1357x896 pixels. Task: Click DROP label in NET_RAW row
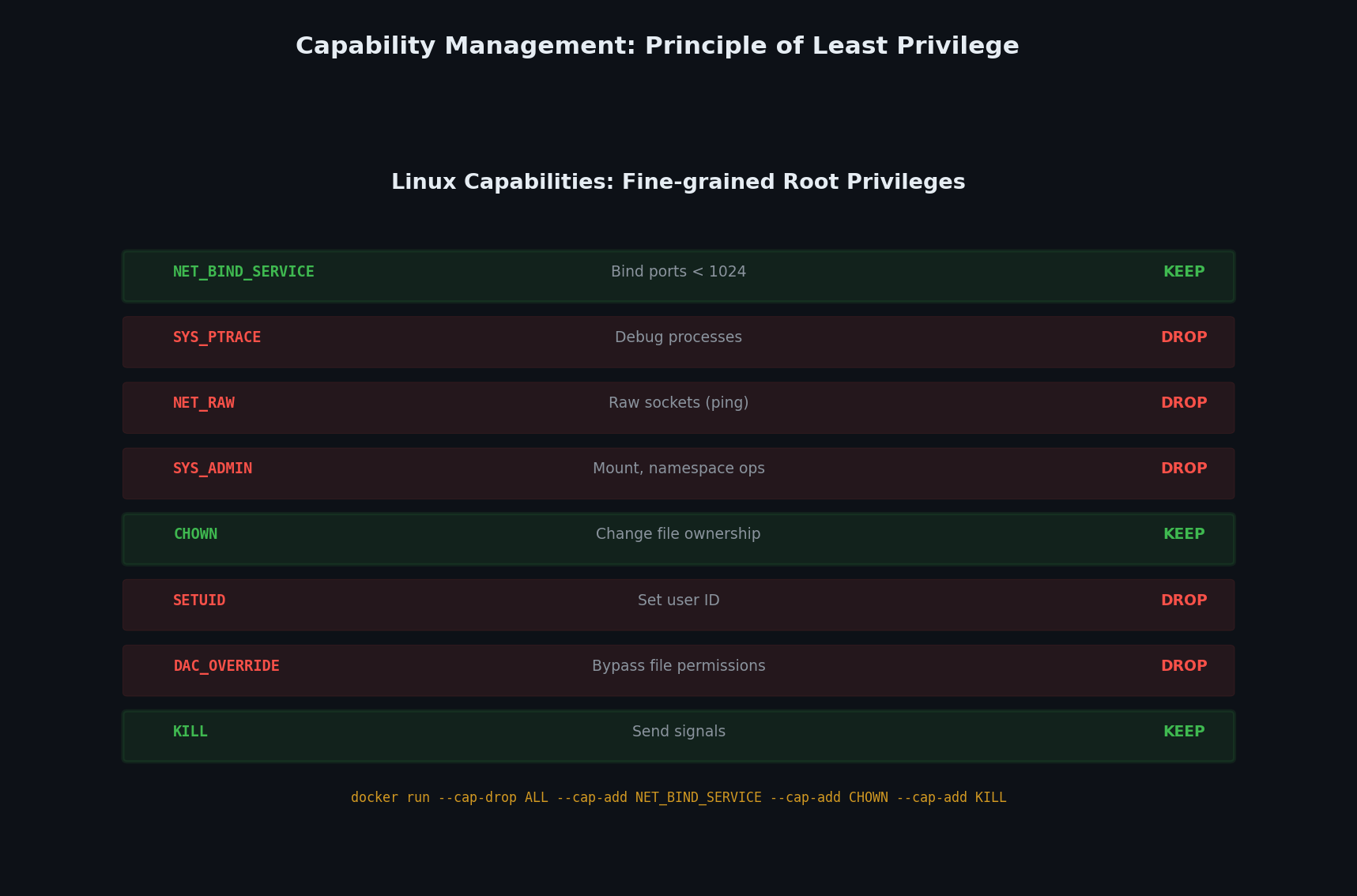(x=1184, y=403)
